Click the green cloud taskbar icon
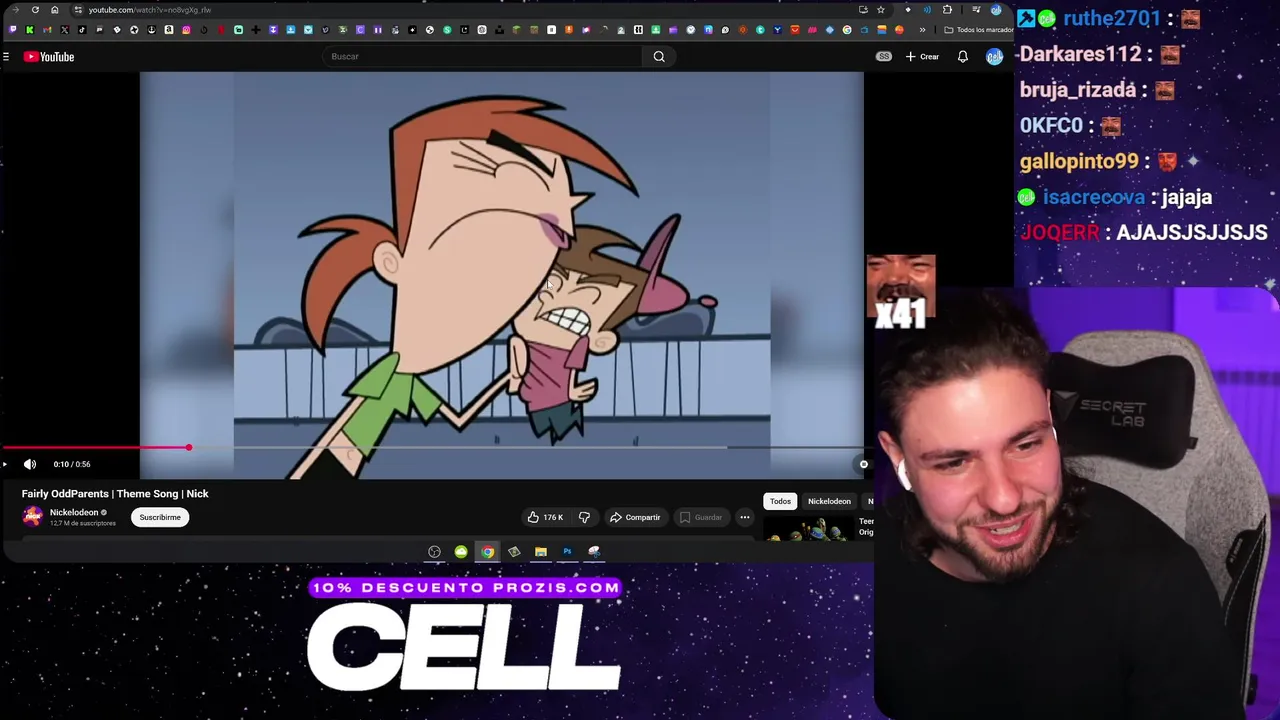Screen dimensions: 1280x720 click(461, 551)
